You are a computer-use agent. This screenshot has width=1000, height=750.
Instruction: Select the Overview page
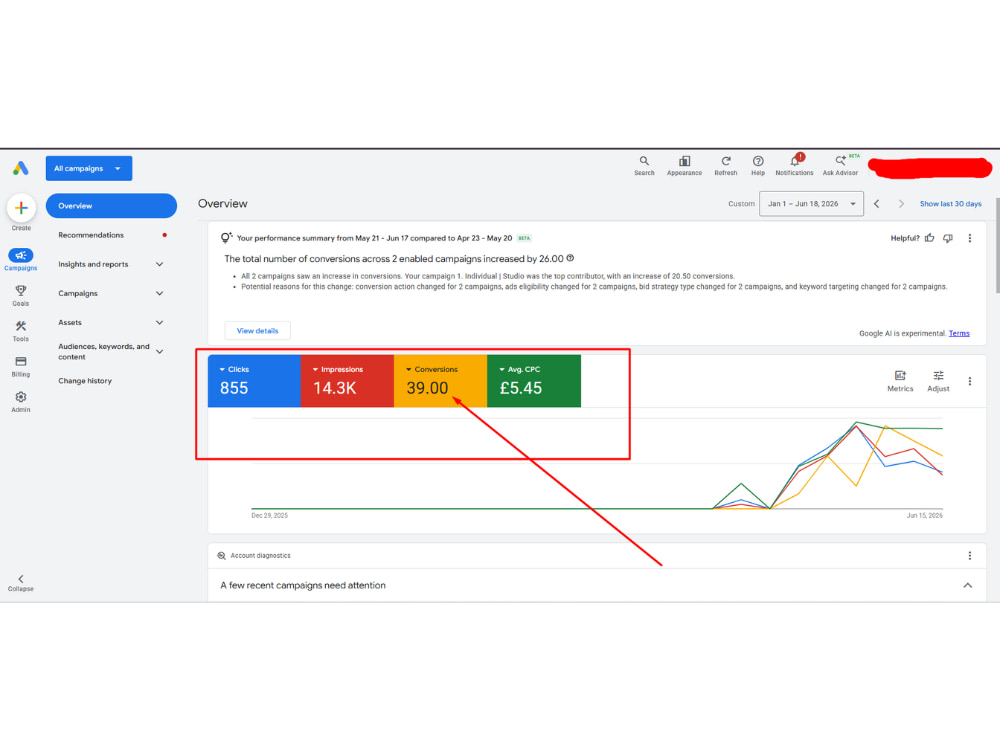point(111,206)
